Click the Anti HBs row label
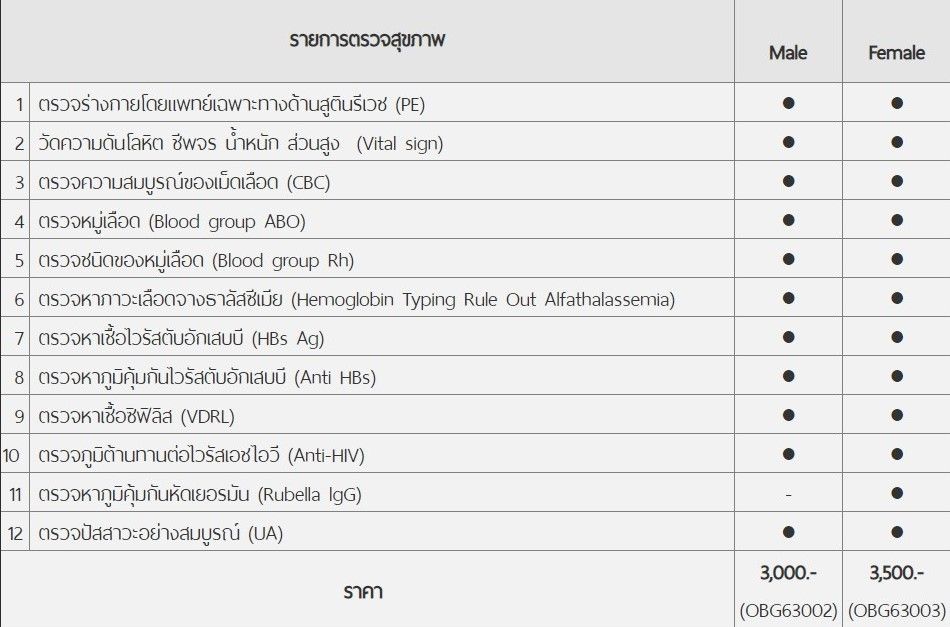 207,377
